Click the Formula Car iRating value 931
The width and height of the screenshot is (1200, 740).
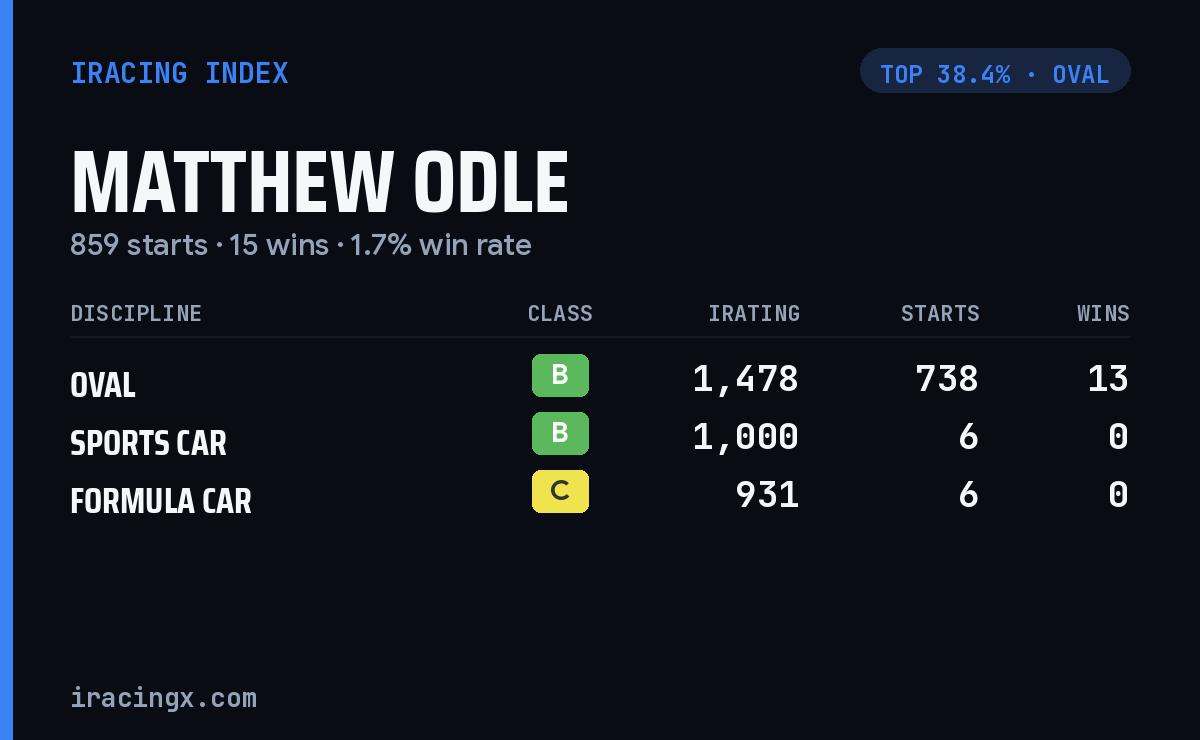tap(767, 495)
